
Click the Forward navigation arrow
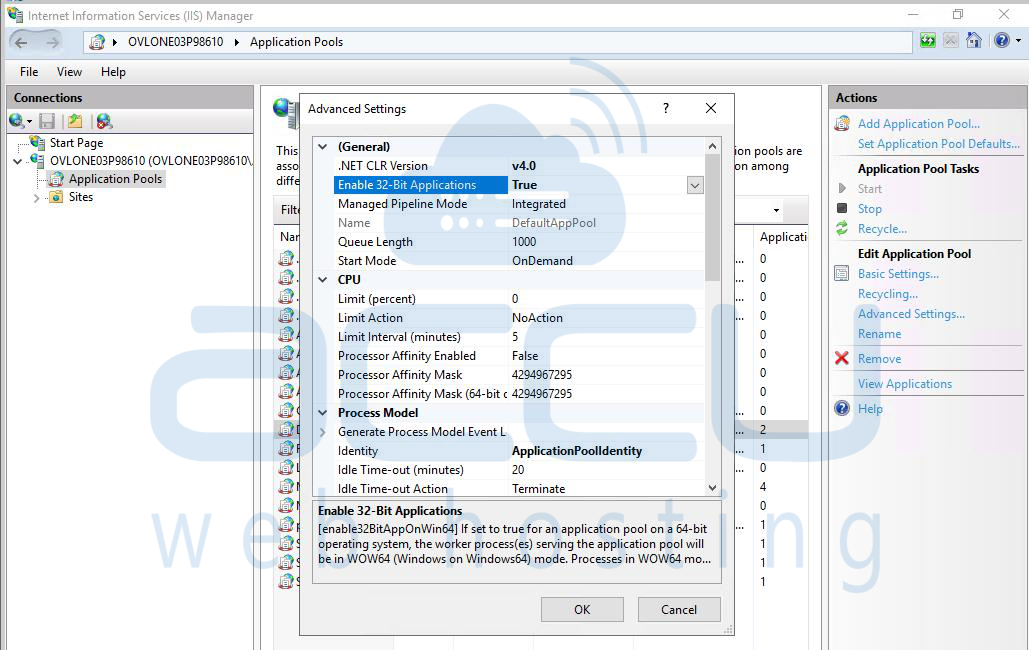click(x=52, y=43)
